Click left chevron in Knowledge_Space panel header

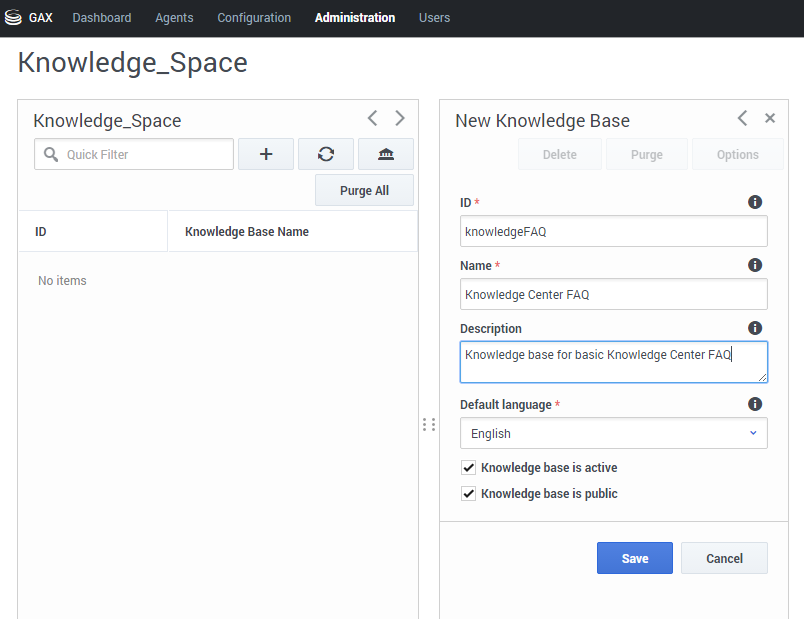pyautogui.click(x=373, y=118)
